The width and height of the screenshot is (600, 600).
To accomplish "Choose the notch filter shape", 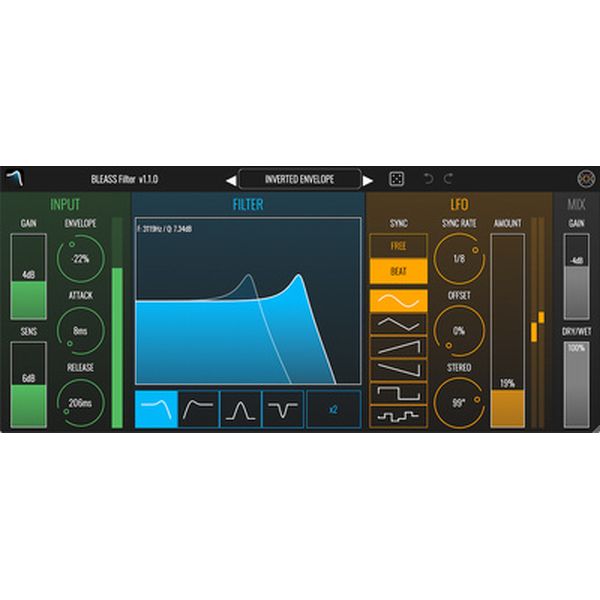I will pyautogui.click(x=281, y=409).
